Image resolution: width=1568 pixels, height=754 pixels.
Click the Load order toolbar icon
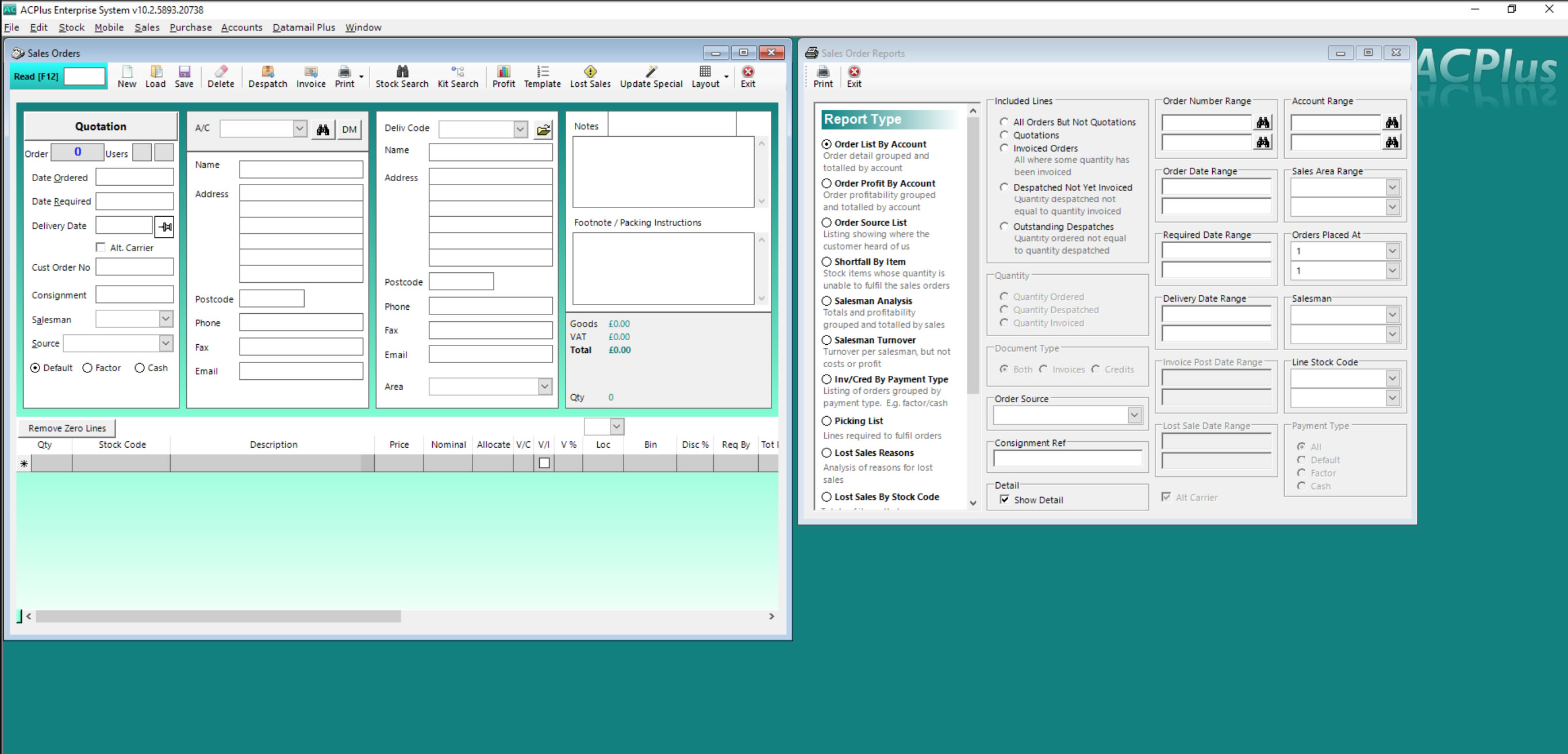pyautogui.click(x=155, y=76)
